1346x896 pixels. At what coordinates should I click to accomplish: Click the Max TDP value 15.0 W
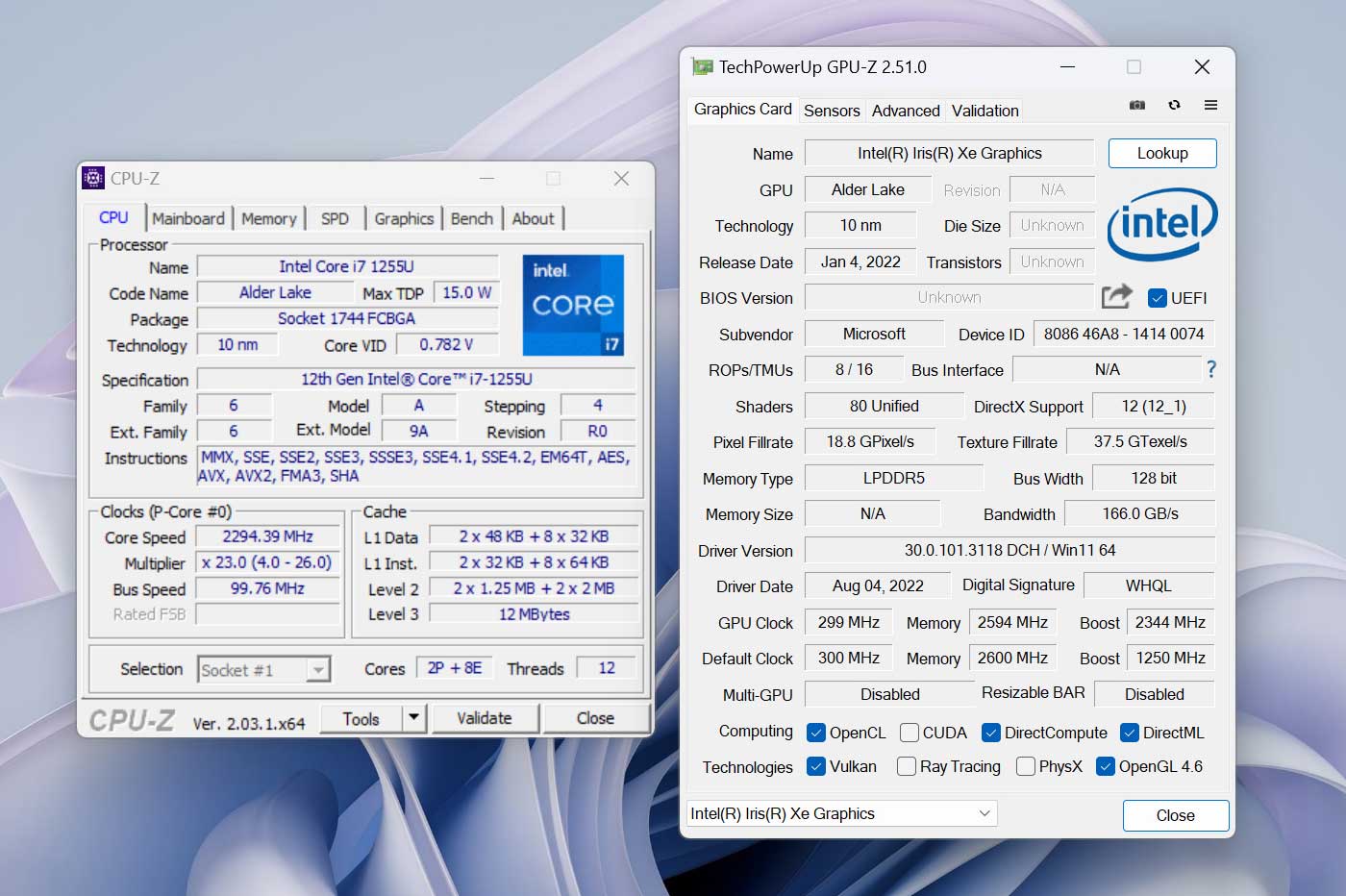[x=466, y=292]
